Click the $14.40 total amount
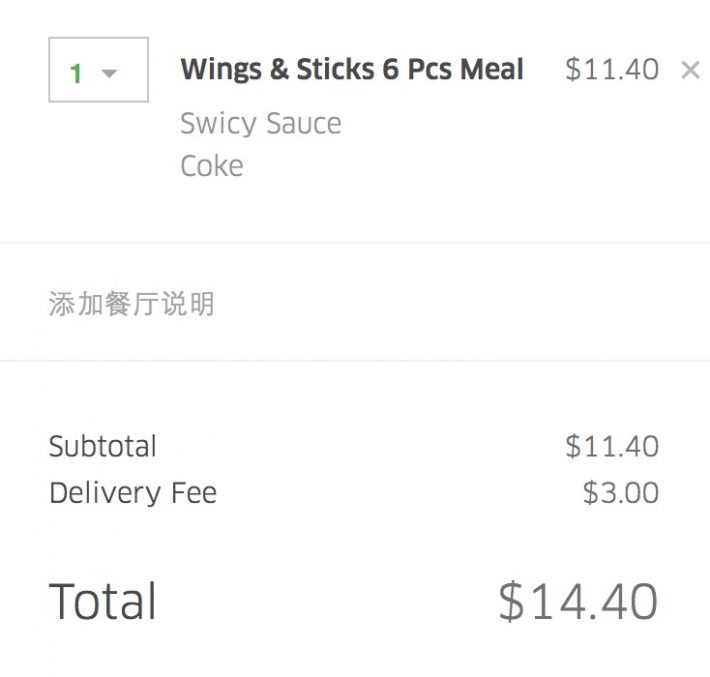This screenshot has width=710, height=677. [578, 602]
